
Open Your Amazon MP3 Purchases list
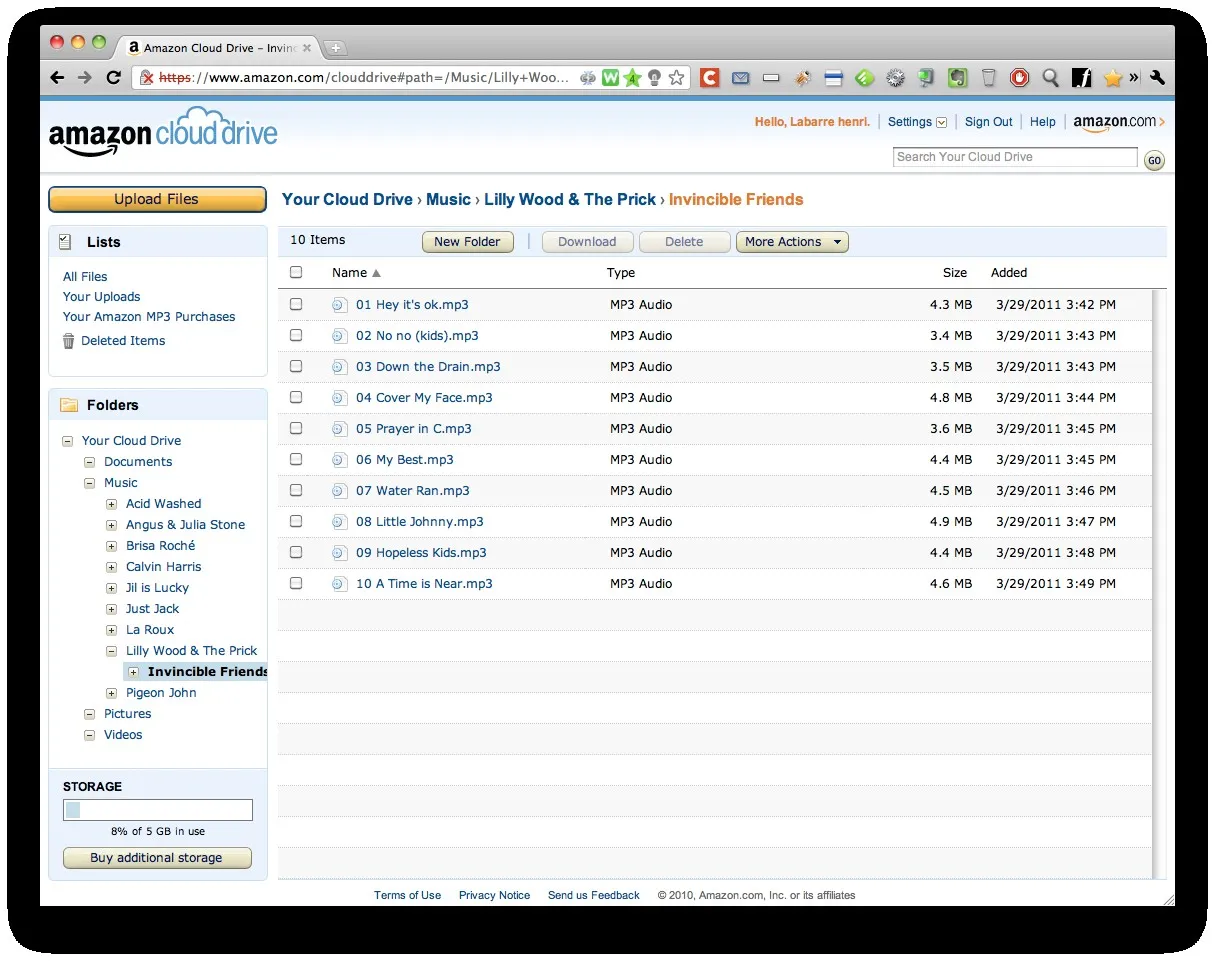click(149, 317)
